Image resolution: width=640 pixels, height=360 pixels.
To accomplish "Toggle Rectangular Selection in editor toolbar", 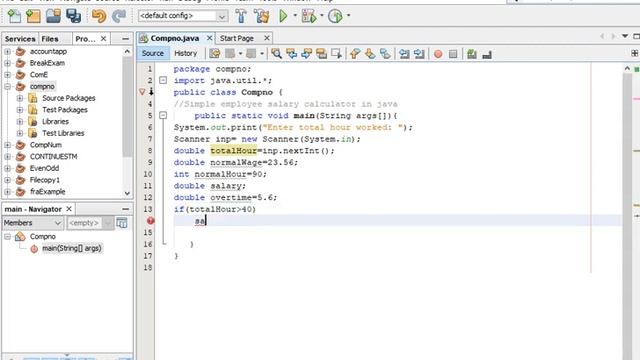I will point(336,53).
